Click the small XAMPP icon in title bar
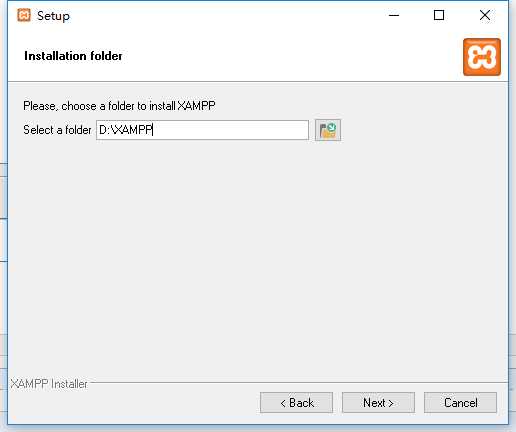Image resolution: width=516 pixels, height=432 pixels. coord(24,15)
